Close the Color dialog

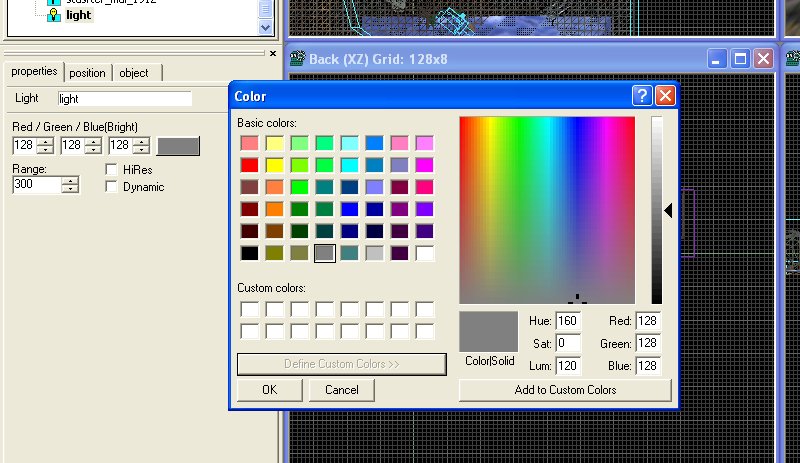tap(665, 95)
